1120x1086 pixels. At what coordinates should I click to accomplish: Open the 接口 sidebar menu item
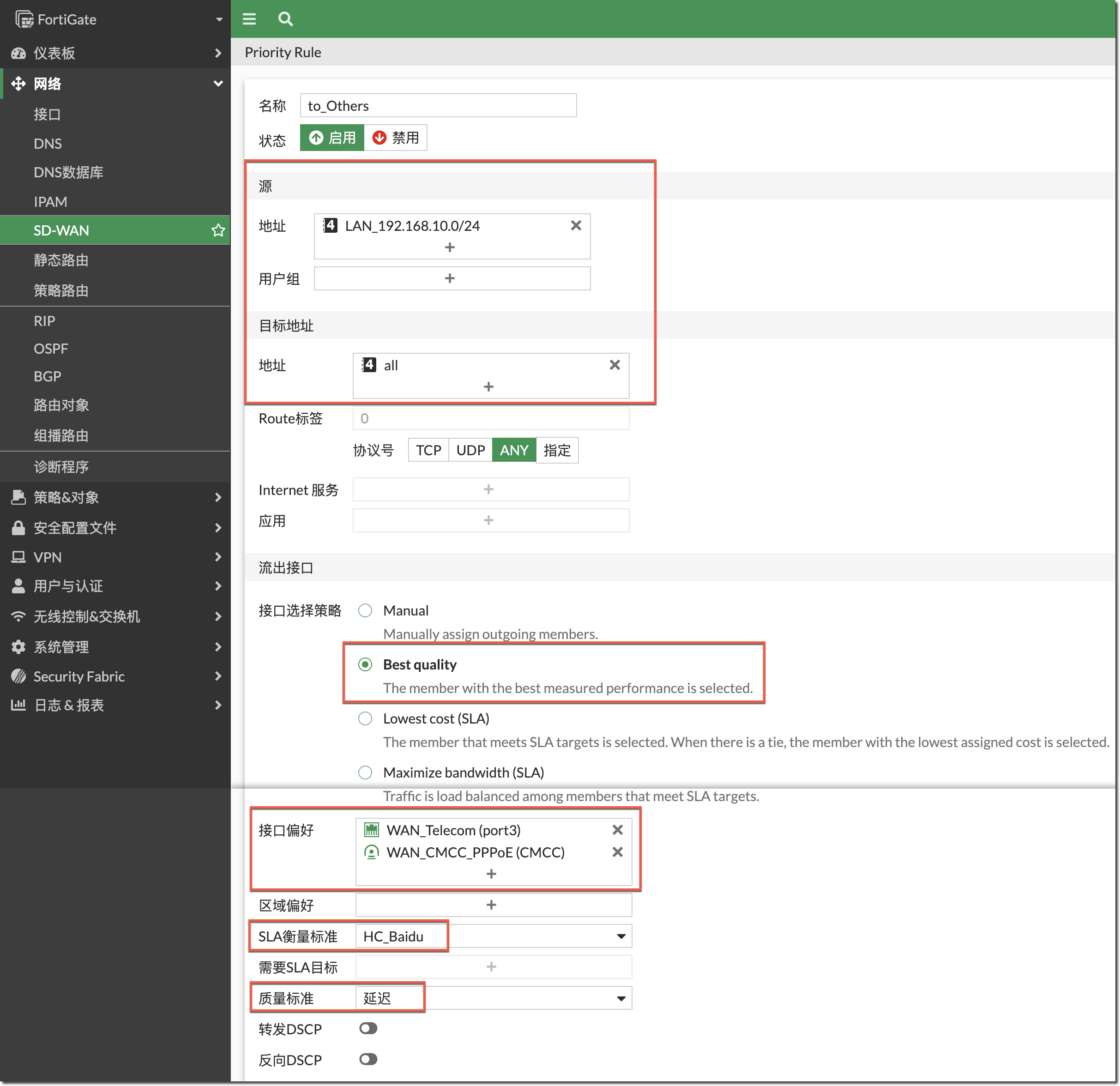coord(47,115)
